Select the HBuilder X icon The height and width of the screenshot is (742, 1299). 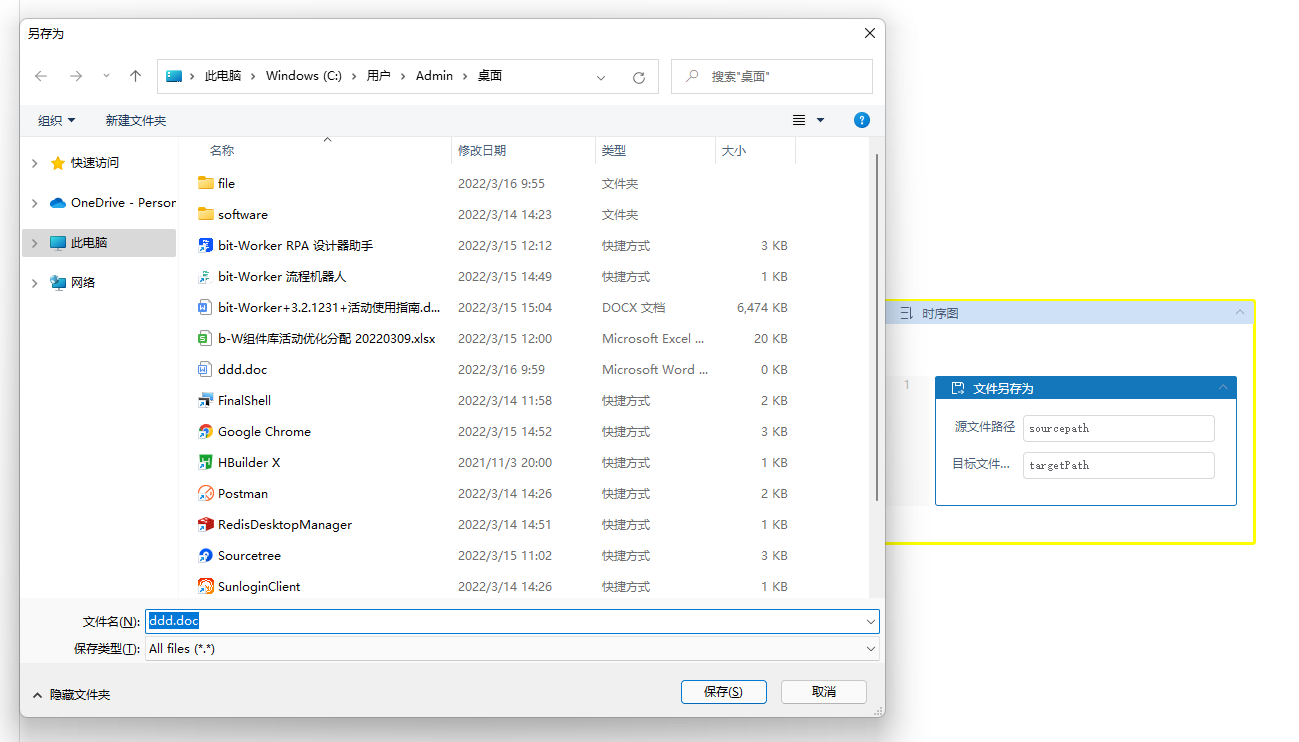(x=206, y=463)
